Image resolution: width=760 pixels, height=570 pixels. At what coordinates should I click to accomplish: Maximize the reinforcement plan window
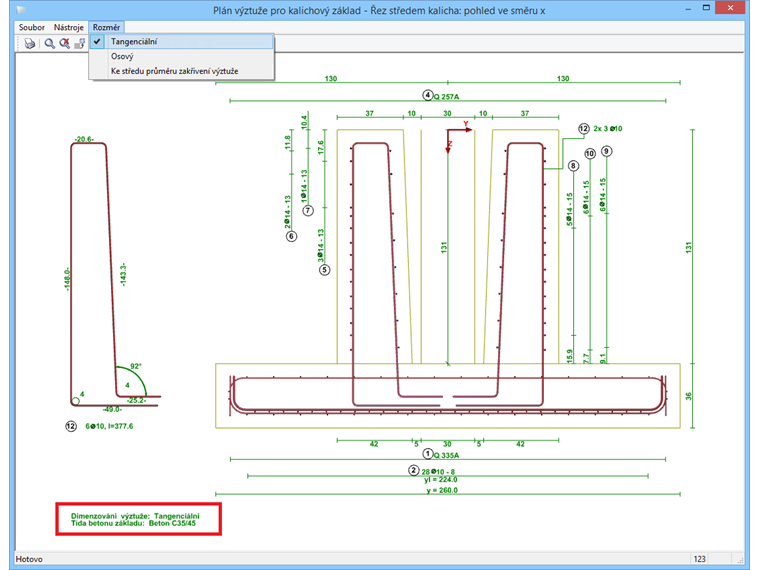[706, 8]
